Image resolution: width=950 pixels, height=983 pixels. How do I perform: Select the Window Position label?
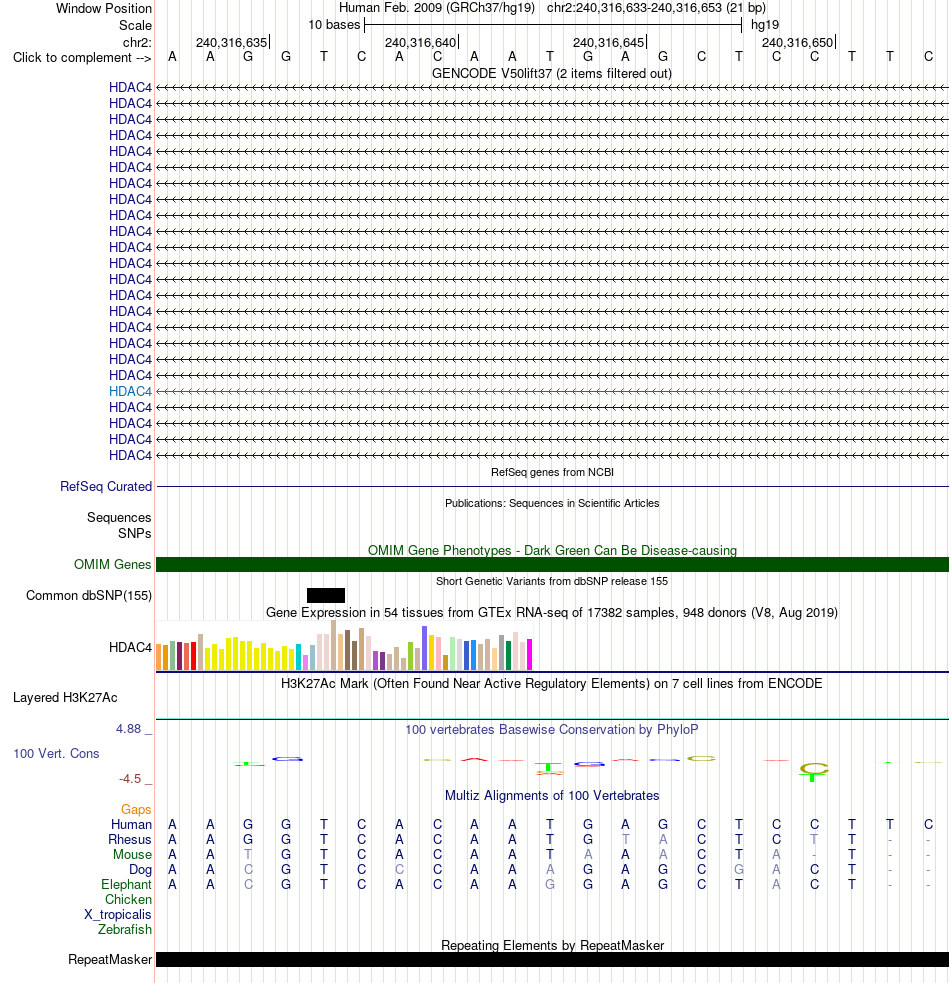(x=103, y=9)
